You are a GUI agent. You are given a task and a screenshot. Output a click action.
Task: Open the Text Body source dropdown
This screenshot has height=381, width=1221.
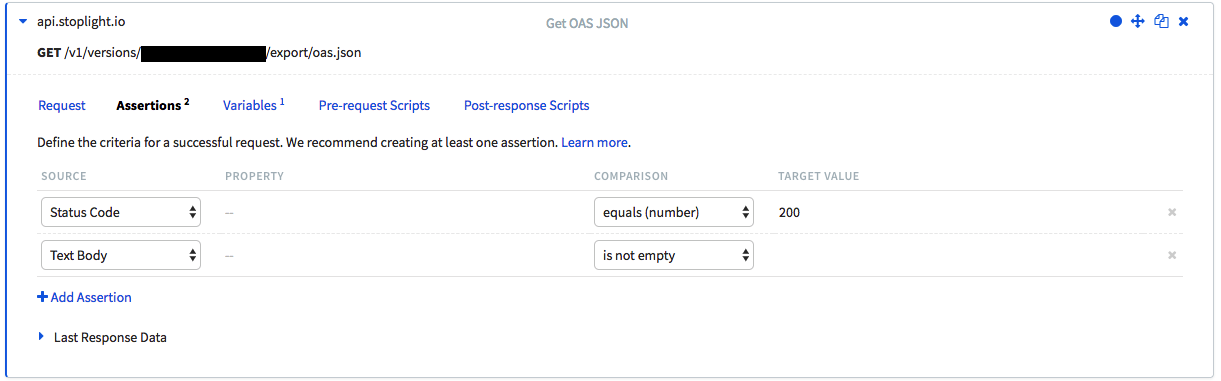121,255
